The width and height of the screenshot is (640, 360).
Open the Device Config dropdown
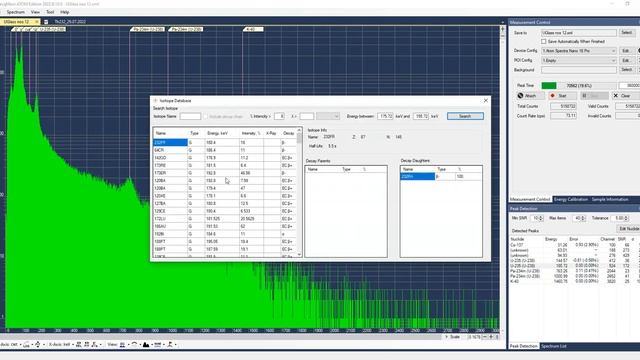(x=579, y=51)
